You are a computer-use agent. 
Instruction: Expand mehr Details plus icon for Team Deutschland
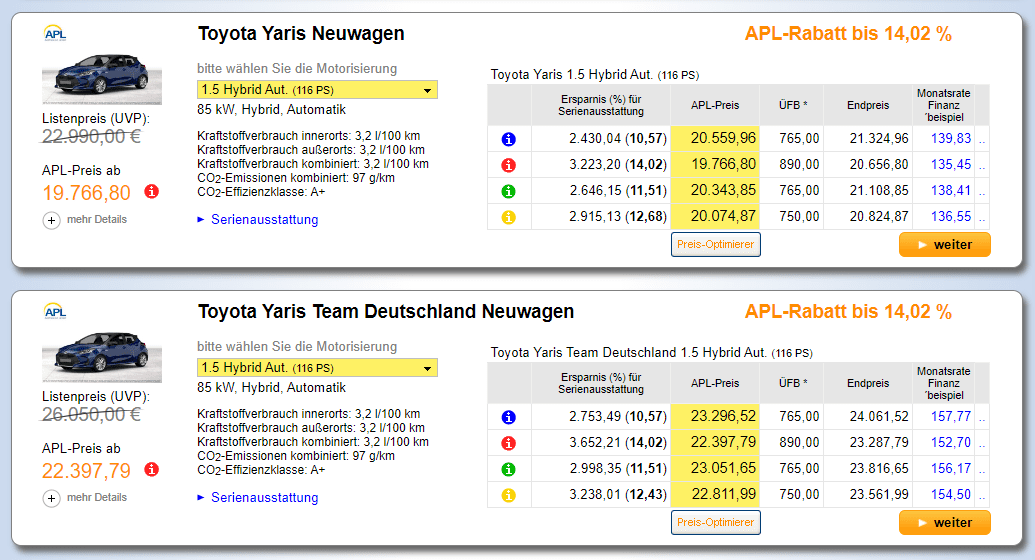51,498
